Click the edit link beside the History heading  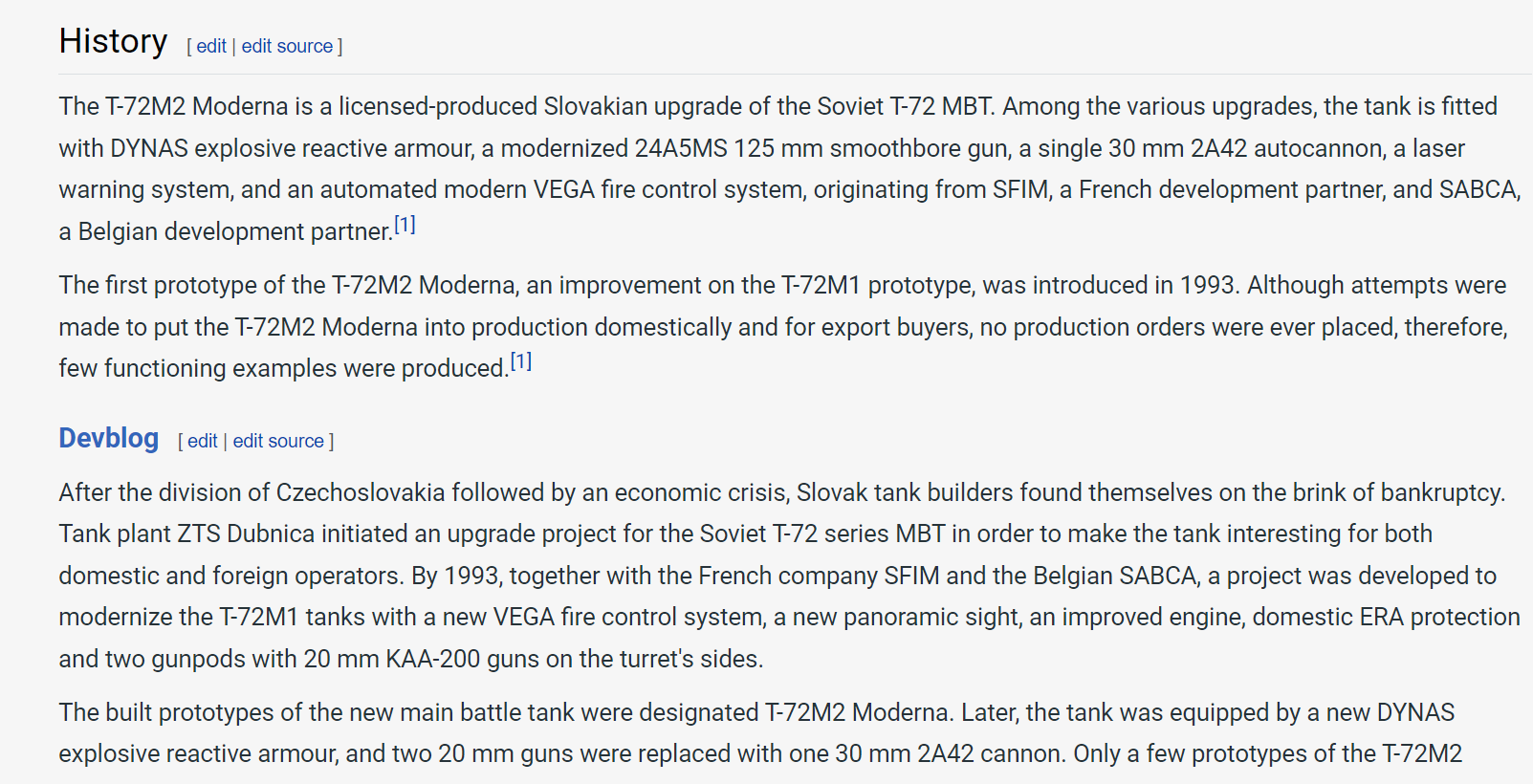point(210,46)
